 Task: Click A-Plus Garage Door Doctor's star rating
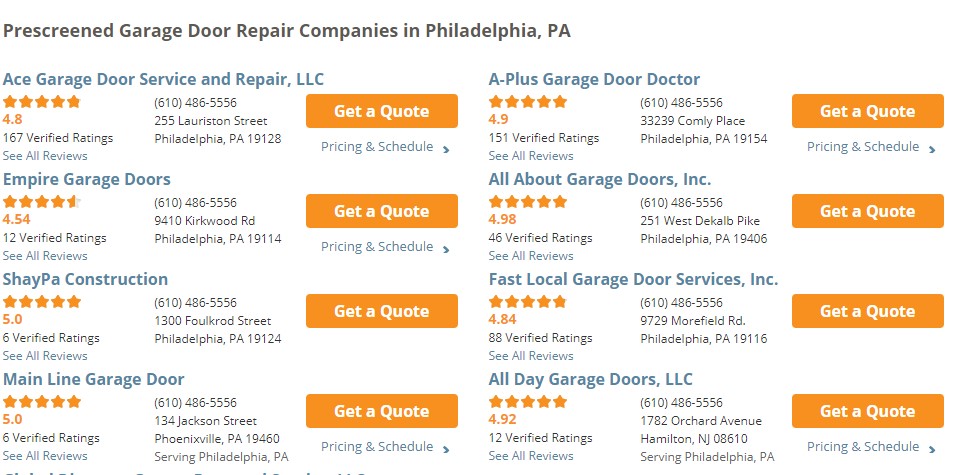click(528, 101)
